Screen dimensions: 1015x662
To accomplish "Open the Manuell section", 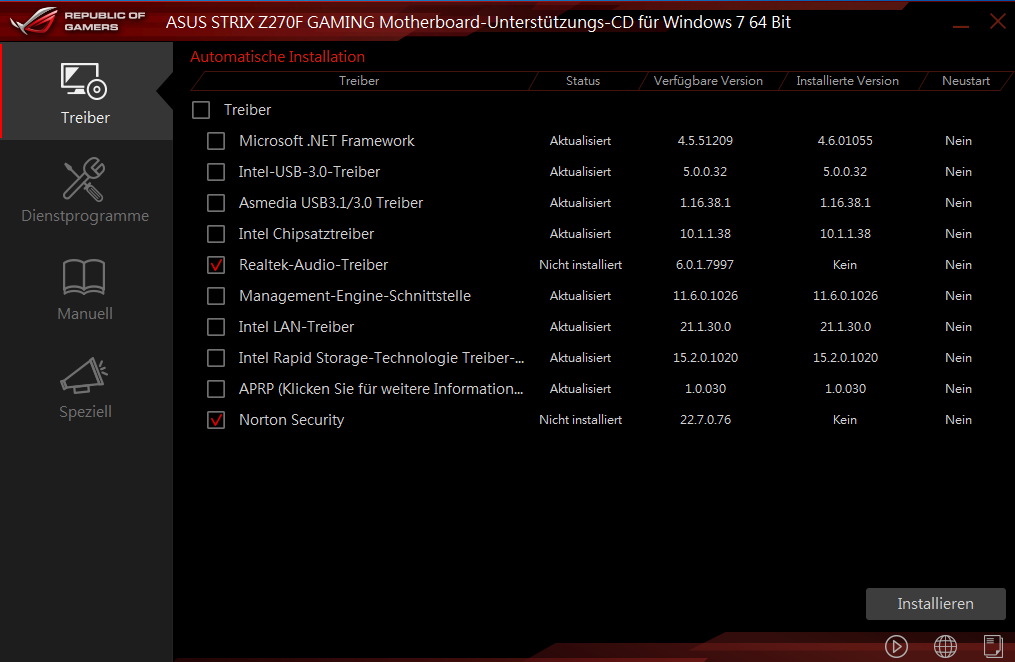I will pos(85,289).
